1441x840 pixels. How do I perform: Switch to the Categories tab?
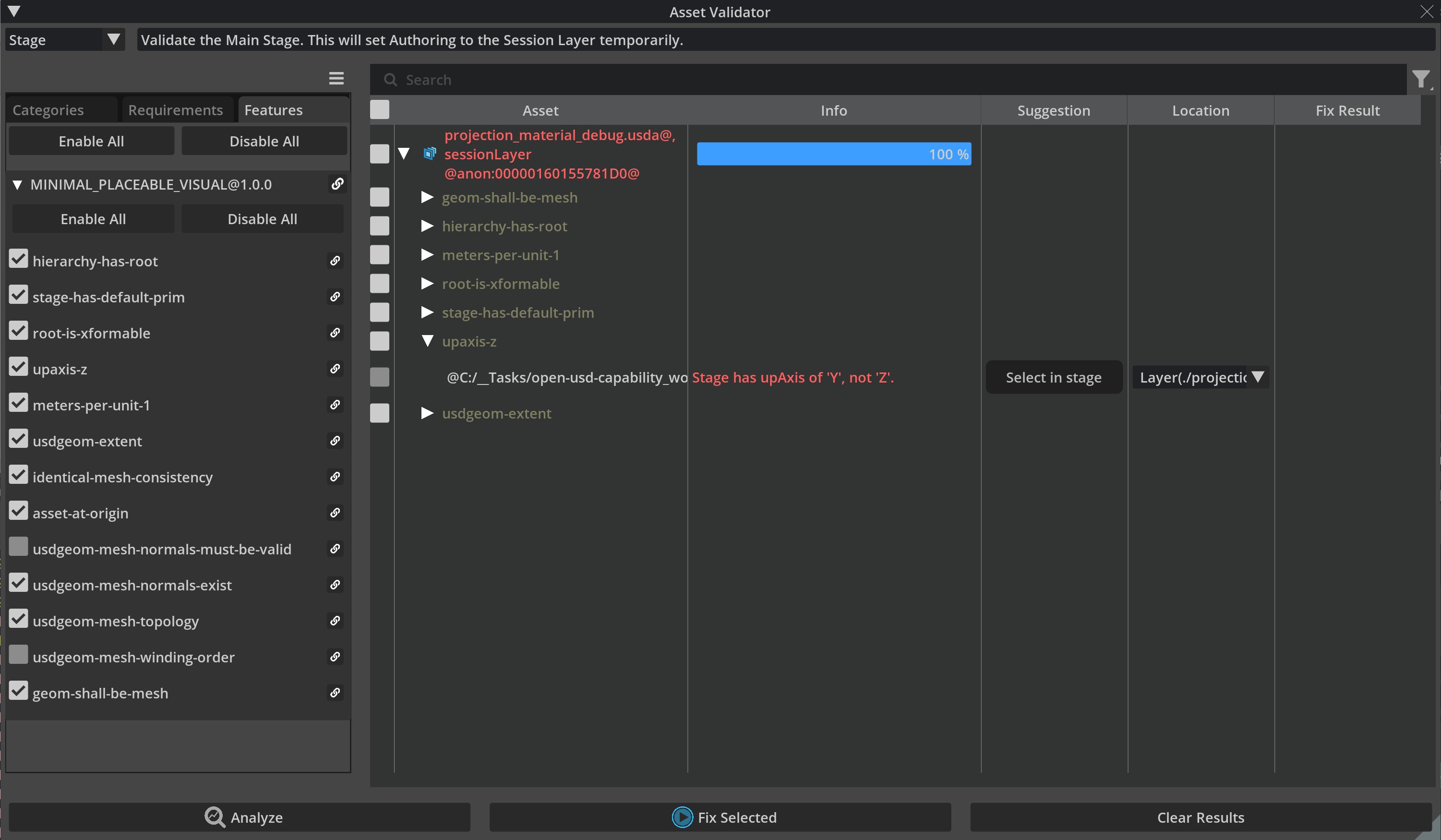(48, 110)
